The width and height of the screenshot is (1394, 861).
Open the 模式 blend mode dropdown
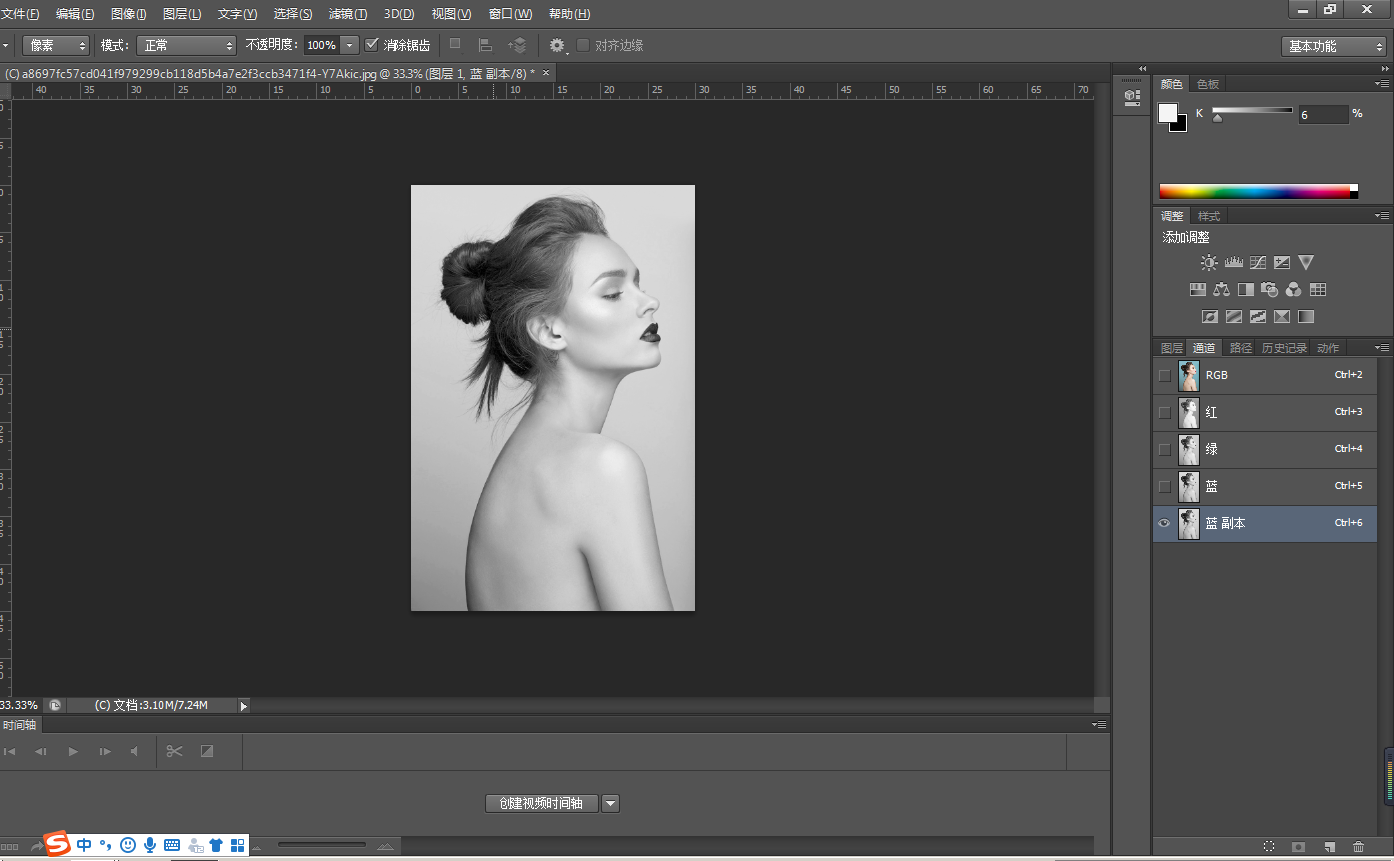point(186,45)
